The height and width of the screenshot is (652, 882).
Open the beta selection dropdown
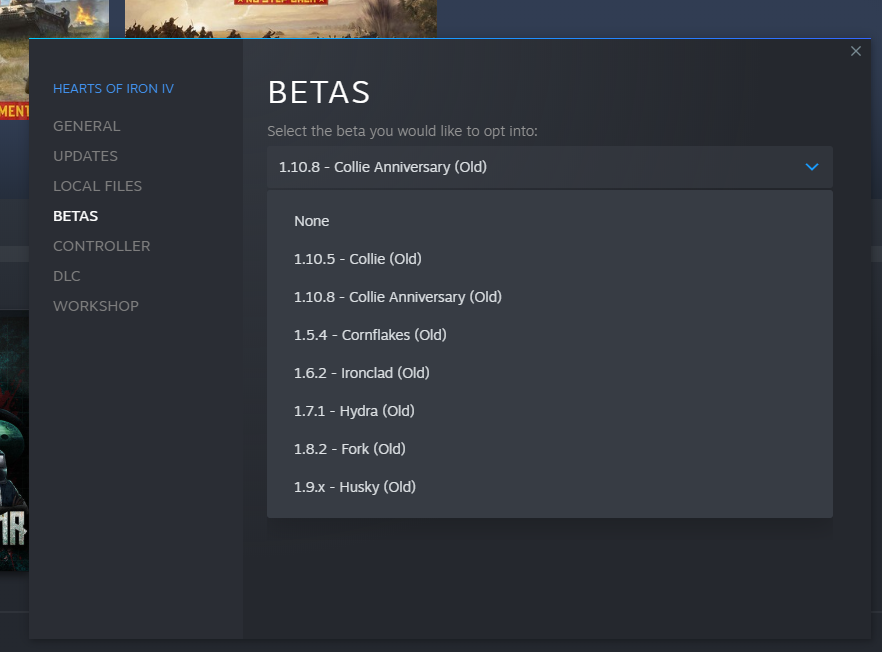549,167
